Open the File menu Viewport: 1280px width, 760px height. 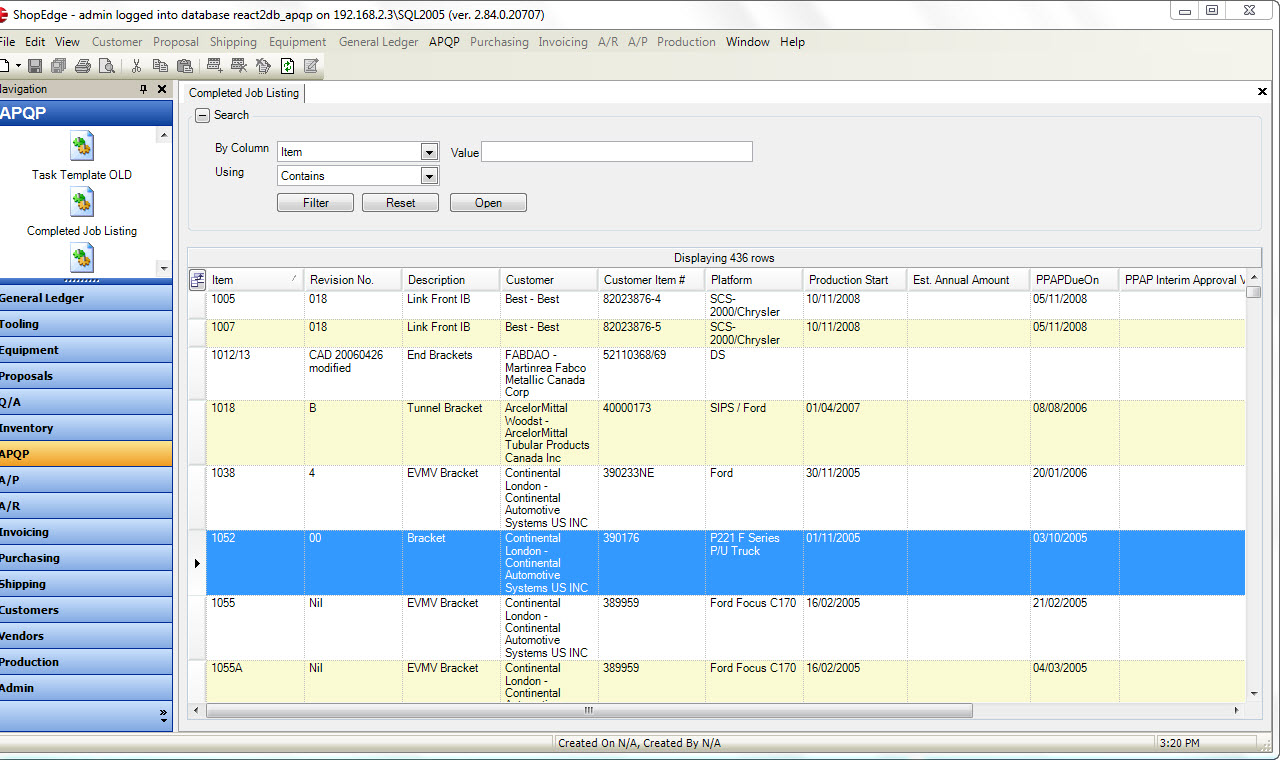tap(8, 42)
